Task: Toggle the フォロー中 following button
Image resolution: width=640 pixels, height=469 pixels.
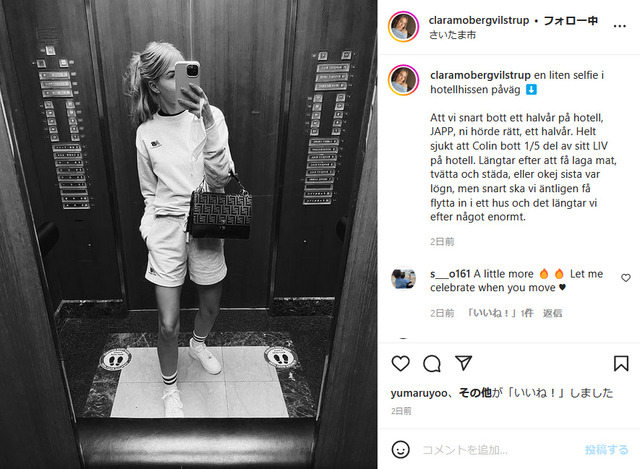Action: [571, 20]
